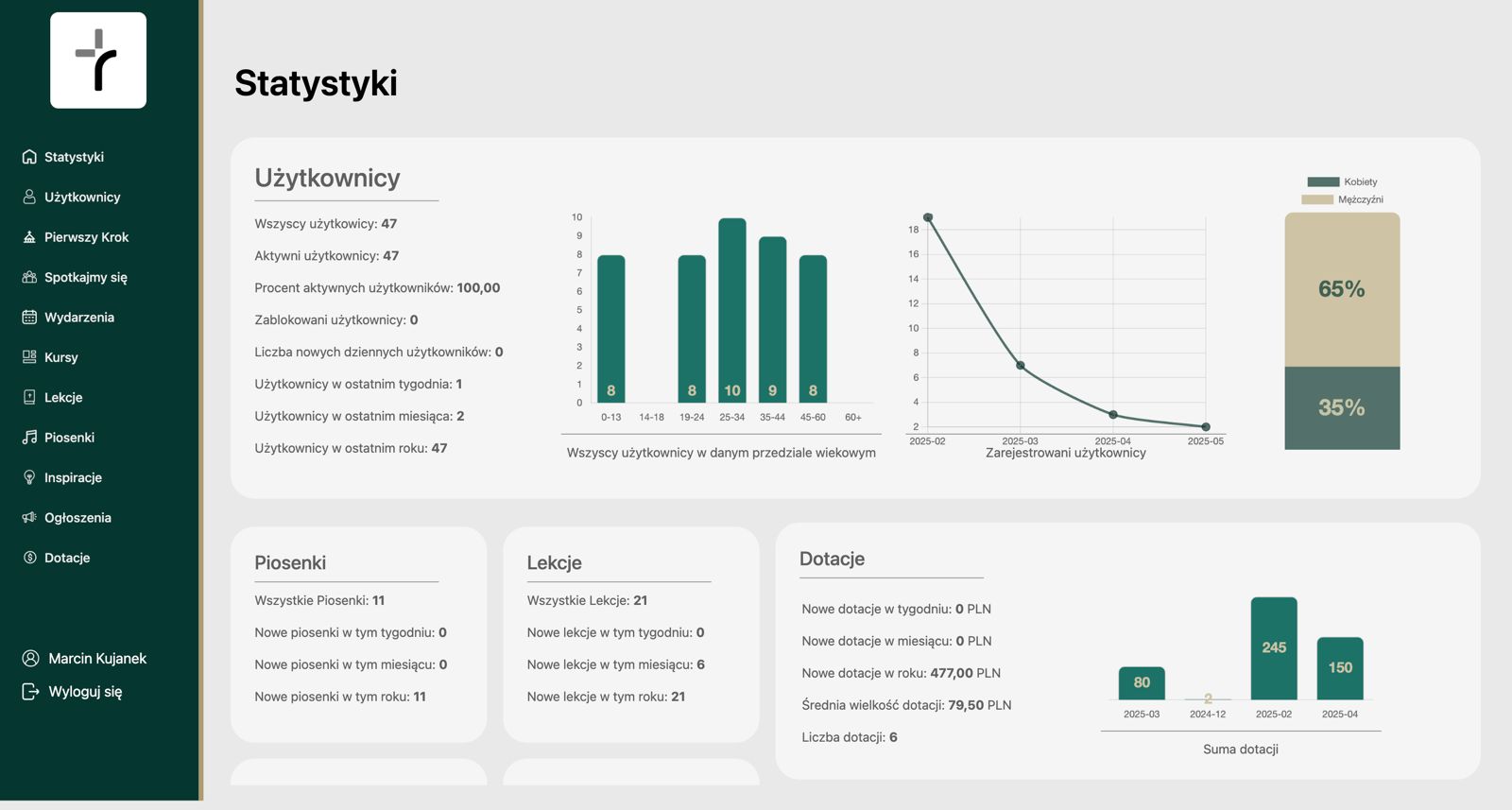Screen dimensions: 1512x810
Task: Open the Użytkownicy menu item
Action: coord(82,197)
